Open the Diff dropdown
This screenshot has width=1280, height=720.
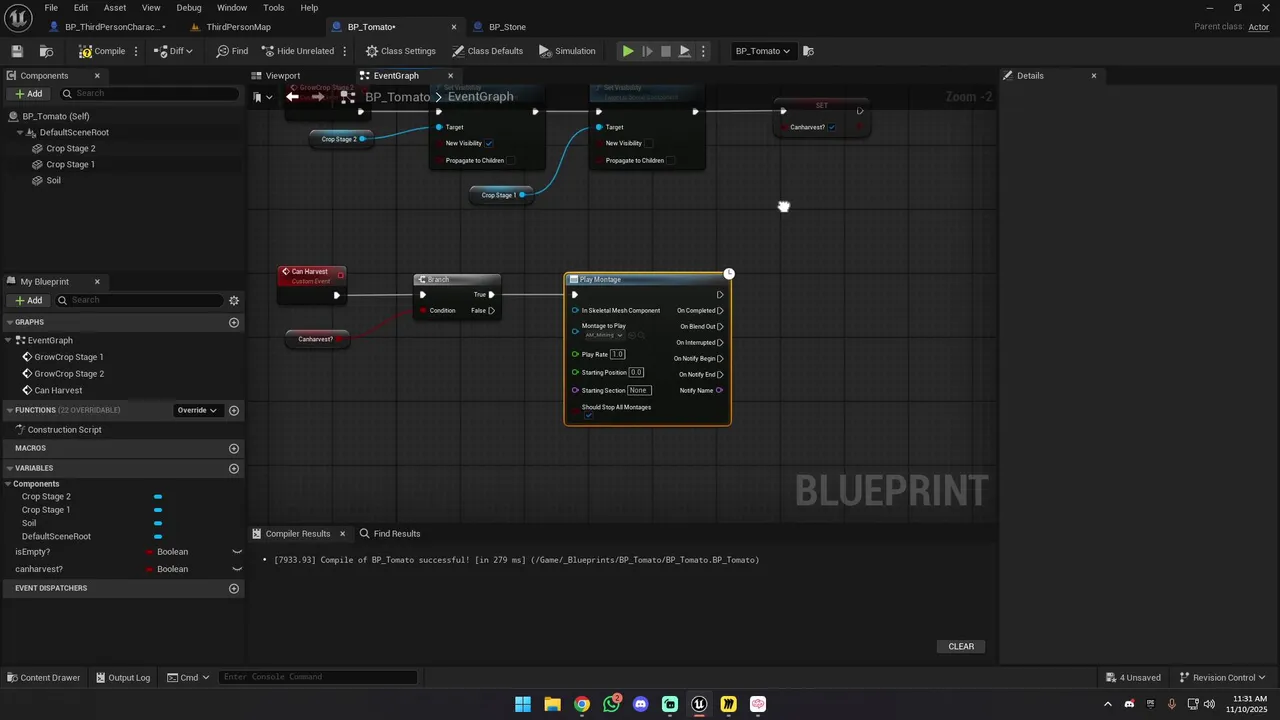click(174, 51)
